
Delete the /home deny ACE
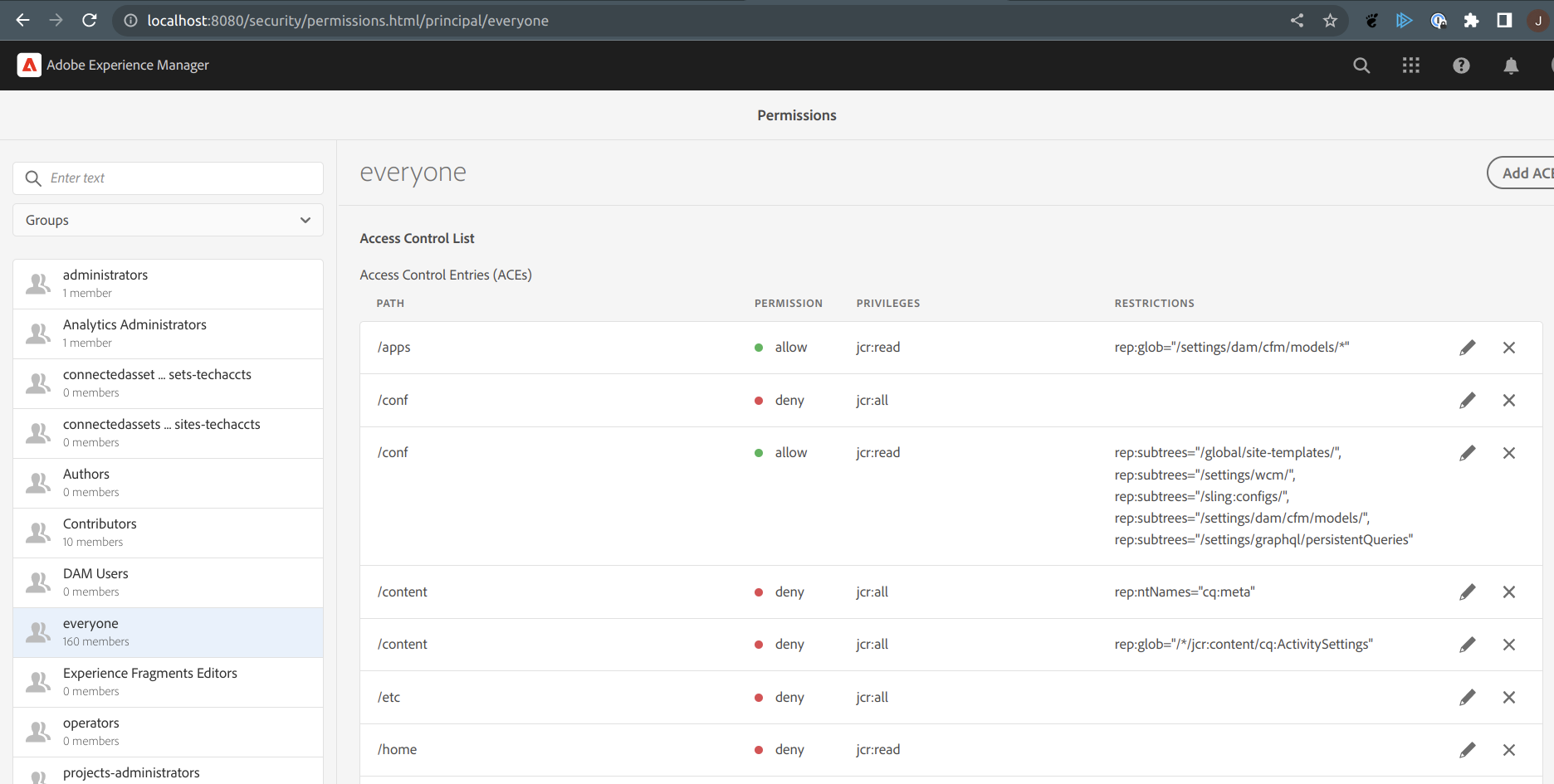coord(1509,750)
